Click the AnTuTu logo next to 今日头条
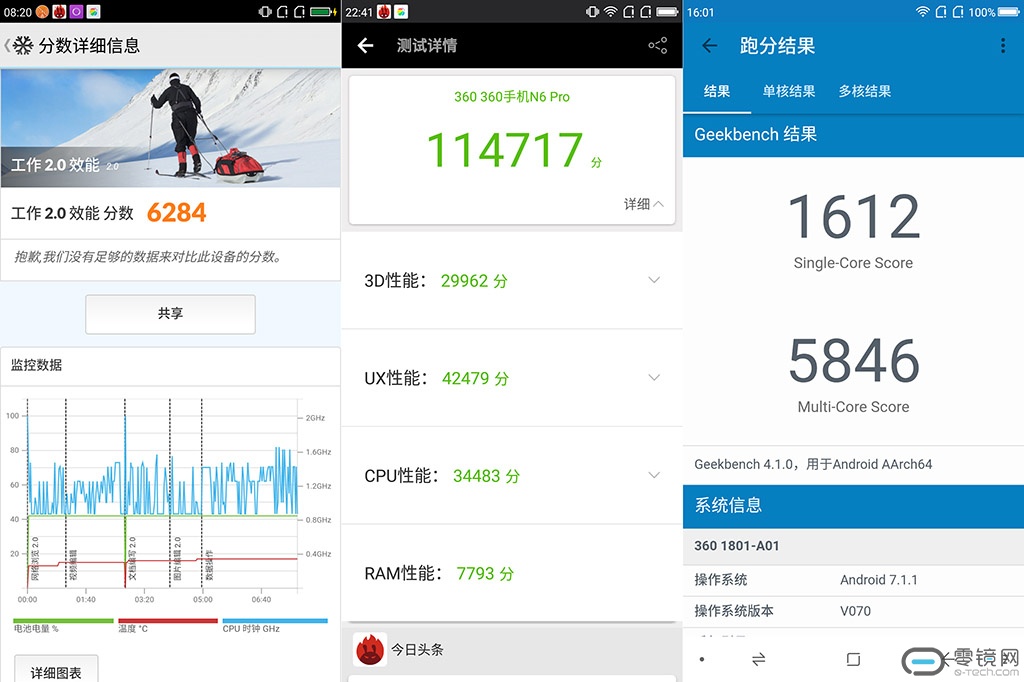 click(370, 650)
